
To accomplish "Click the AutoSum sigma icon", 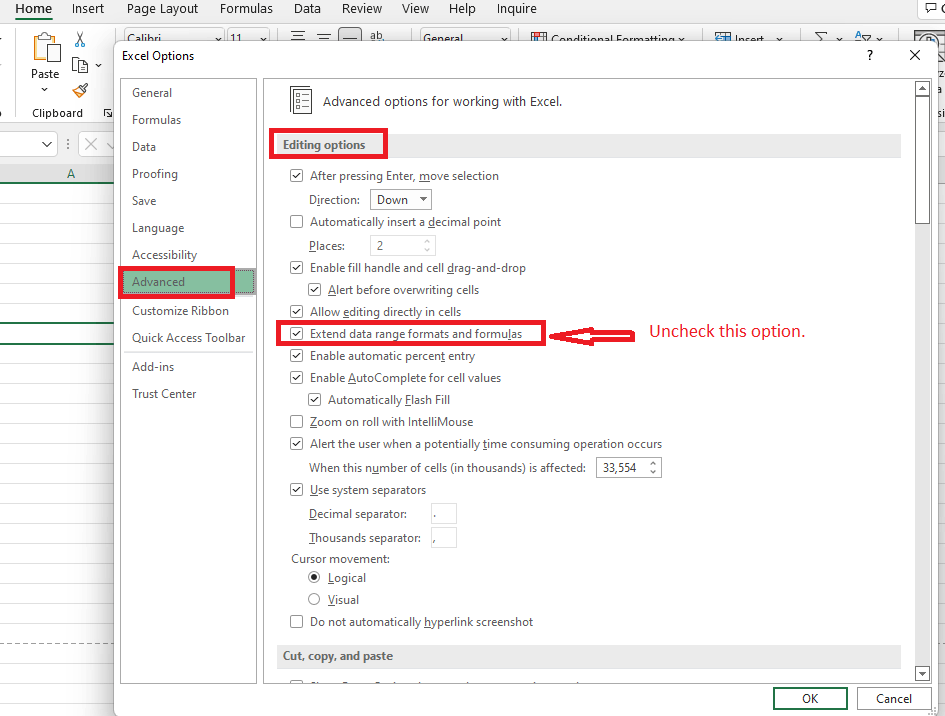I will point(821,38).
